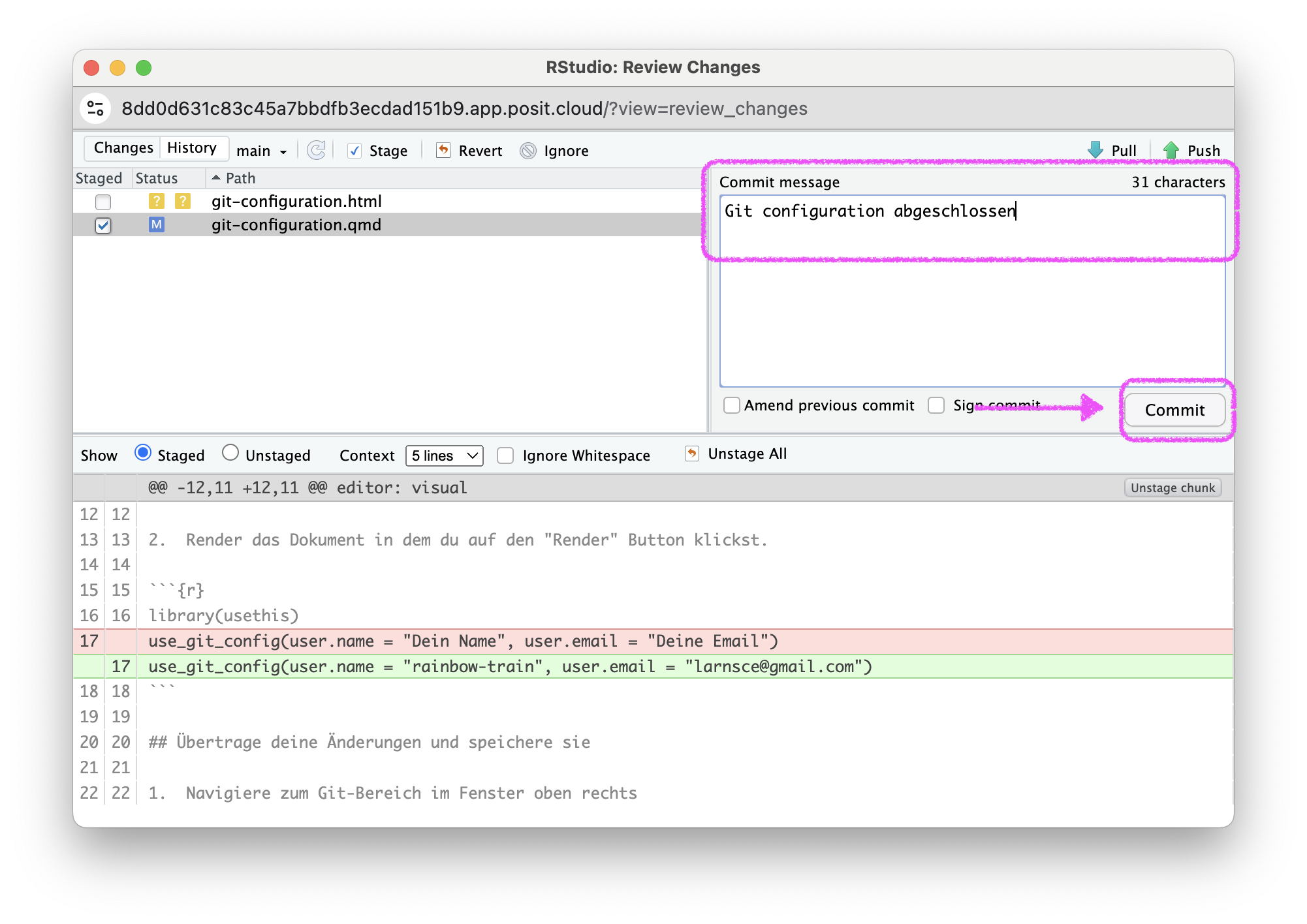Click the line 'library(usethis)'
The height and width of the screenshot is (924, 1307).
223,615
